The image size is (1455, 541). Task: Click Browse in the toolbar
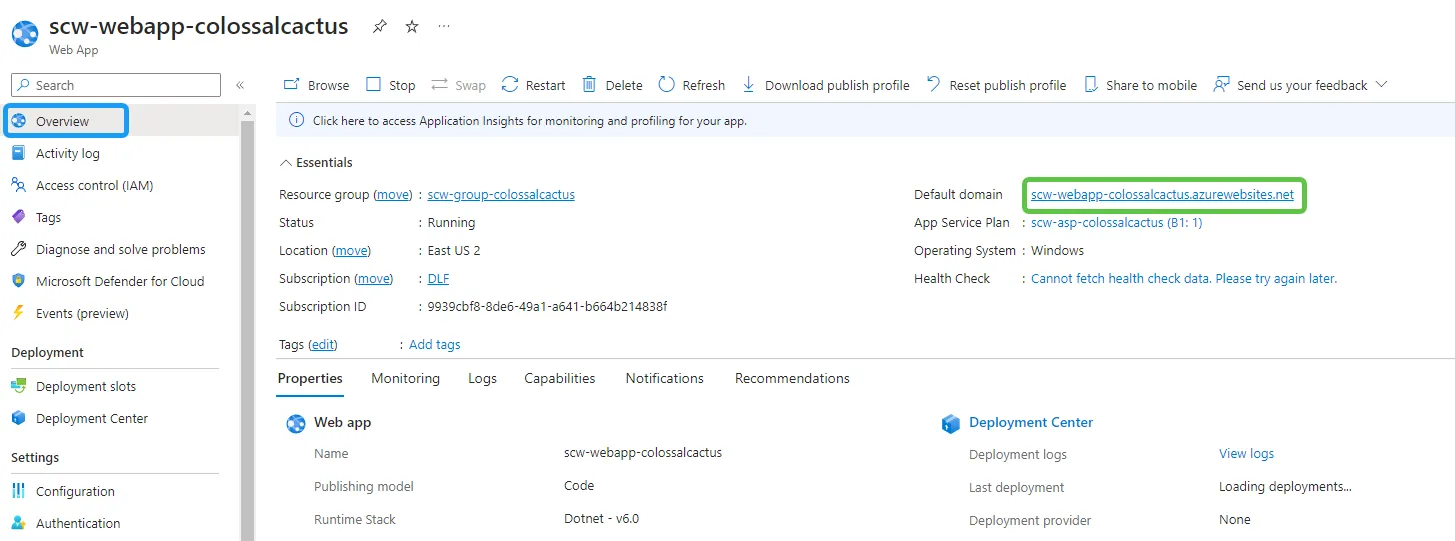[316, 85]
